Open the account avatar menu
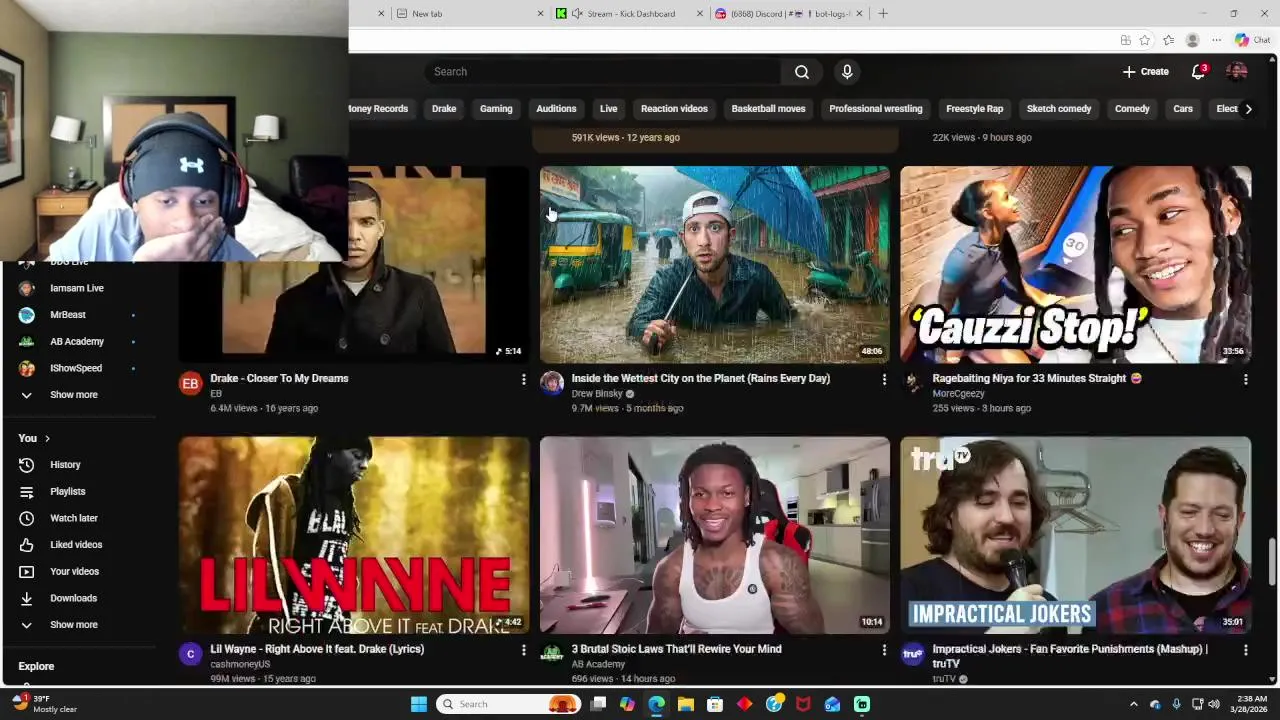 coord(1237,72)
